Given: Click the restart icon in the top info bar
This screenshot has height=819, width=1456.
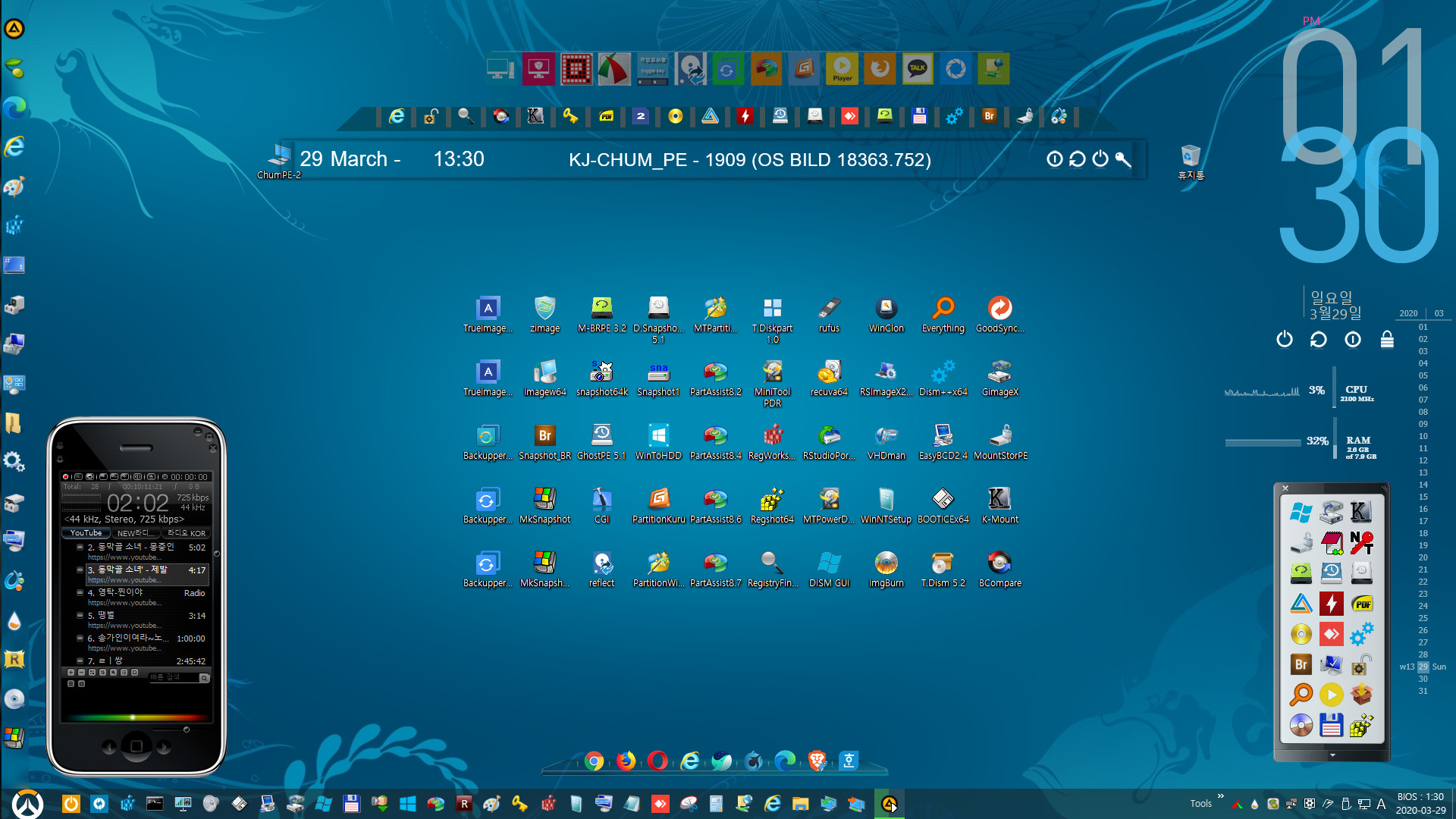Looking at the screenshot, I should [1078, 158].
